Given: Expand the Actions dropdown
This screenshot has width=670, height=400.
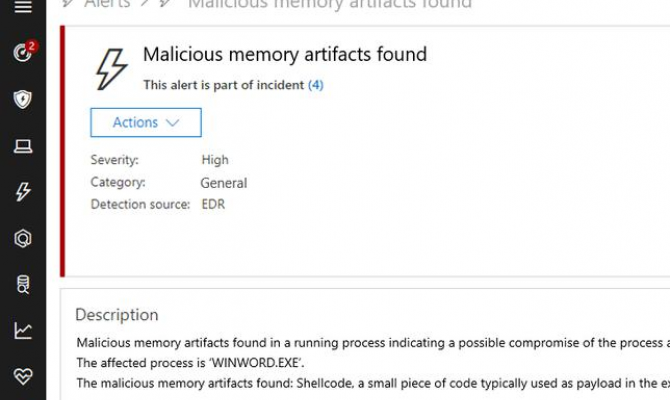Looking at the screenshot, I should 146,123.
